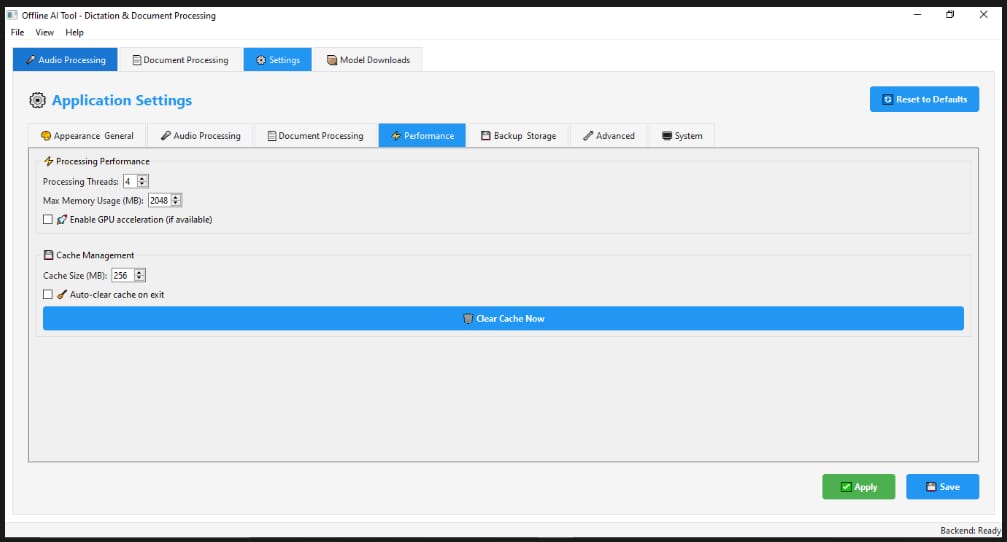Decrease Processing Threads with down arrow
Viewport: 1007px width, 542px height.
(x=143, y=184)
